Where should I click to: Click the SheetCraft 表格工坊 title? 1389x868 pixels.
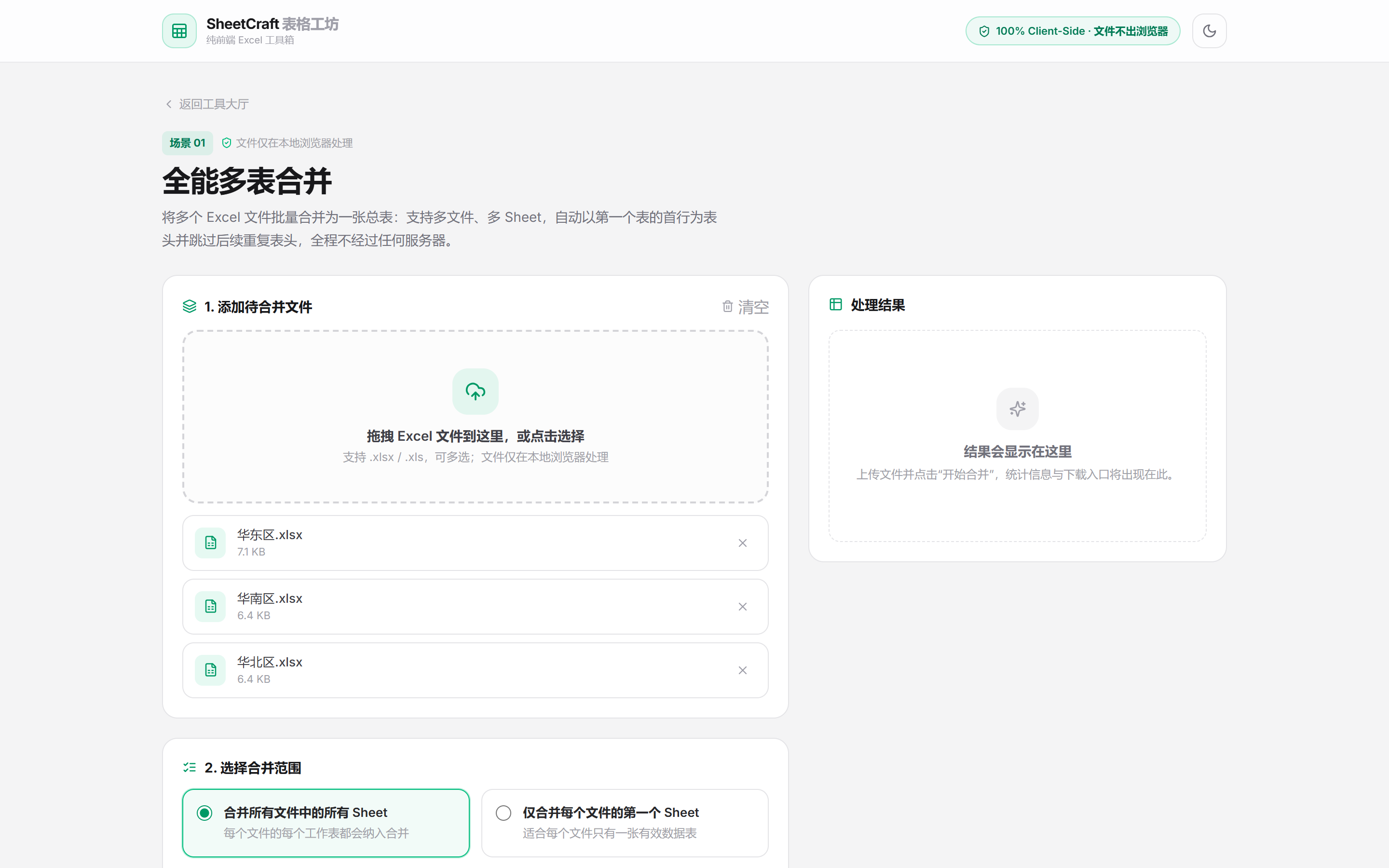[x=272, y=24]
